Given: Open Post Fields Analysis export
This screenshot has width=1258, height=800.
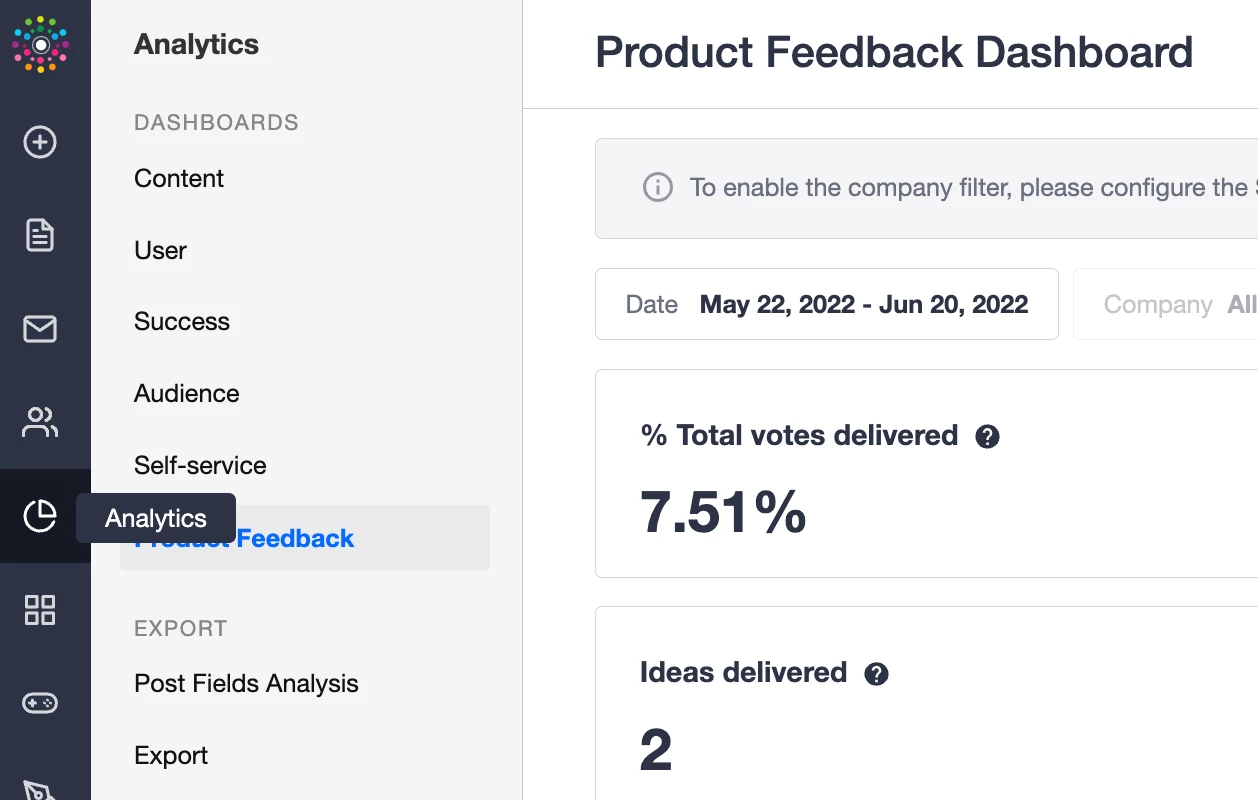Looking at the screenshot, I should [246, 683].
